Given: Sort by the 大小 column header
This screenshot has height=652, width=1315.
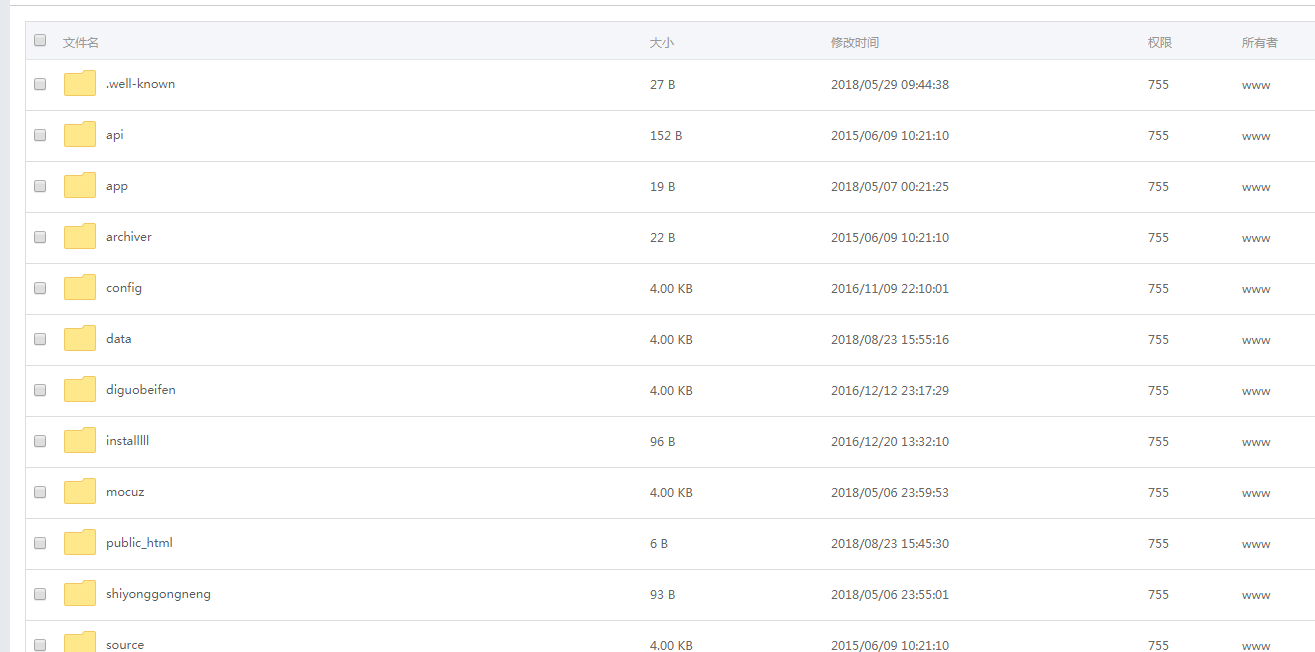Looking at the screenshot, I should tap(661, 43).
